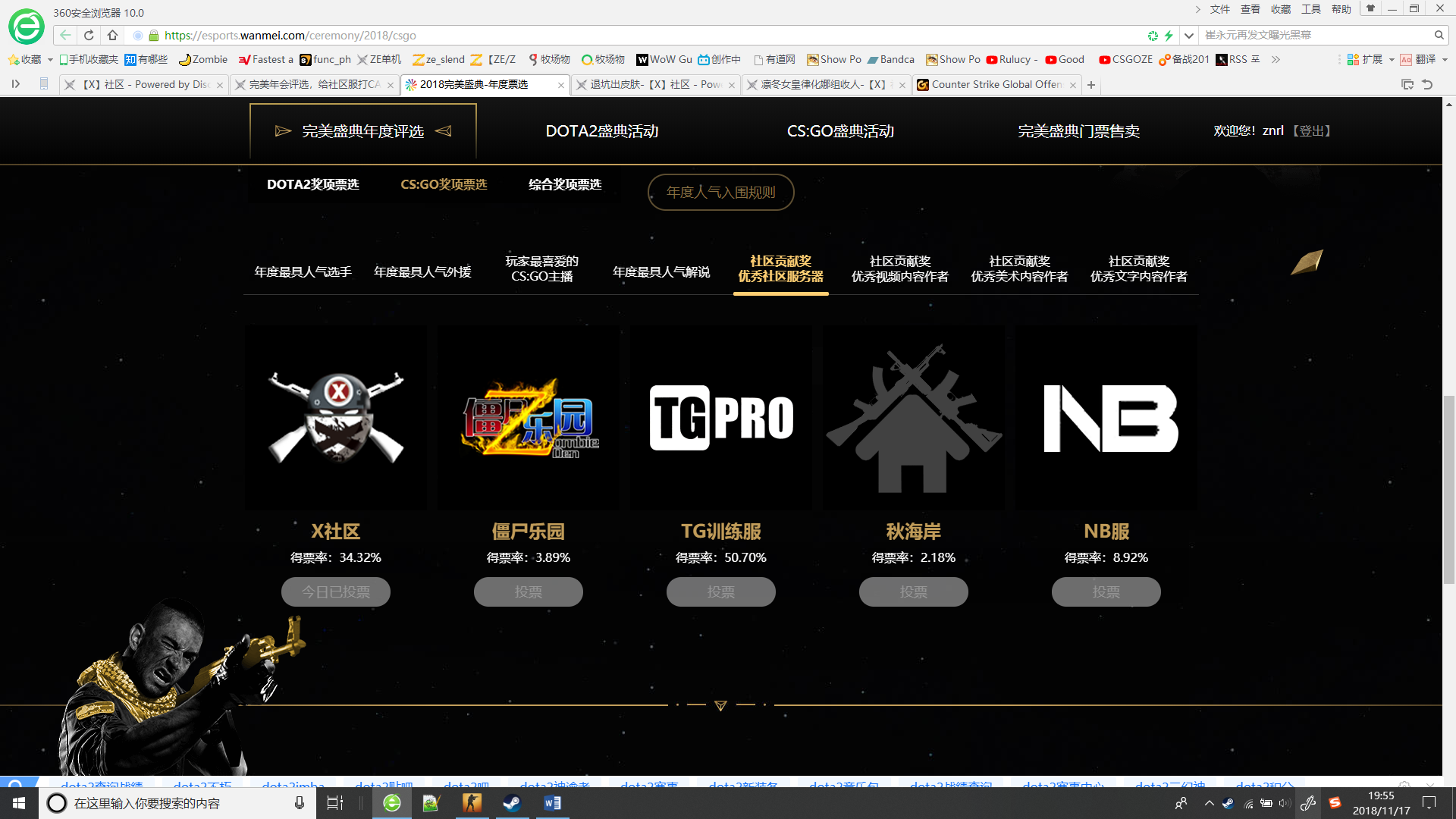Expand the 扩展 extensions dropdown

click(x=1392, y=60)
